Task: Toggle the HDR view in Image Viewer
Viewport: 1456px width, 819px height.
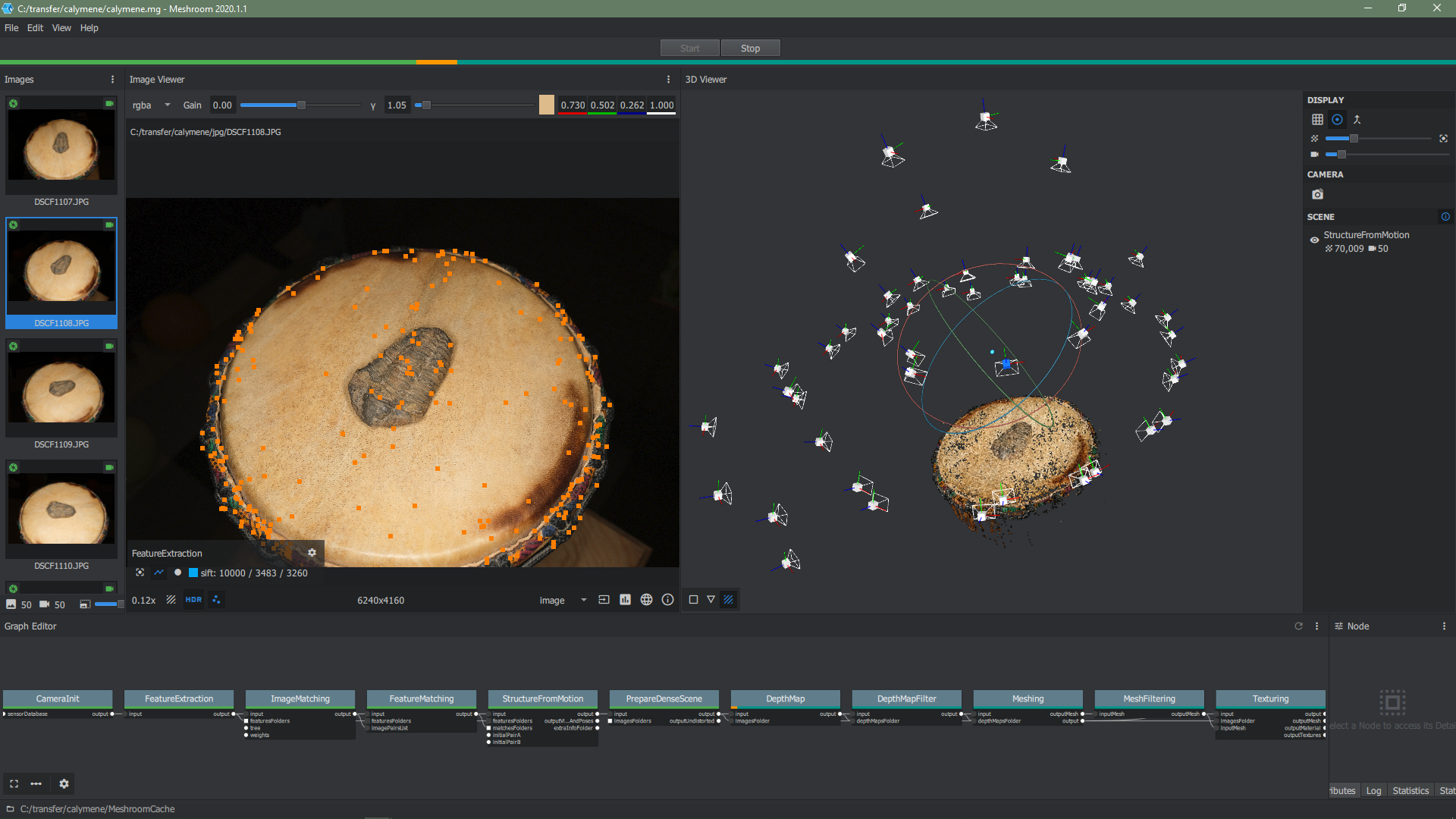Action: pyautogui.click(x=193, y=600)
